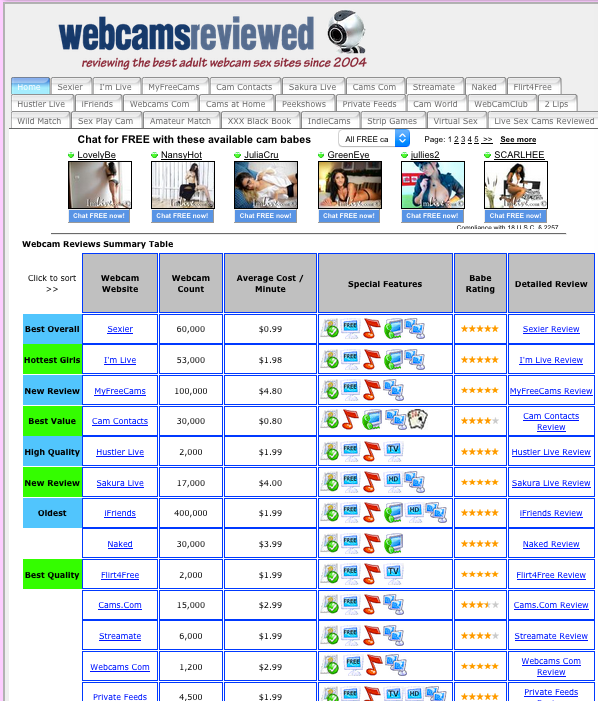Click the music note icon in MyFreeCams row
The height and width of the screenshot is (701, 598).
(371, 390)
